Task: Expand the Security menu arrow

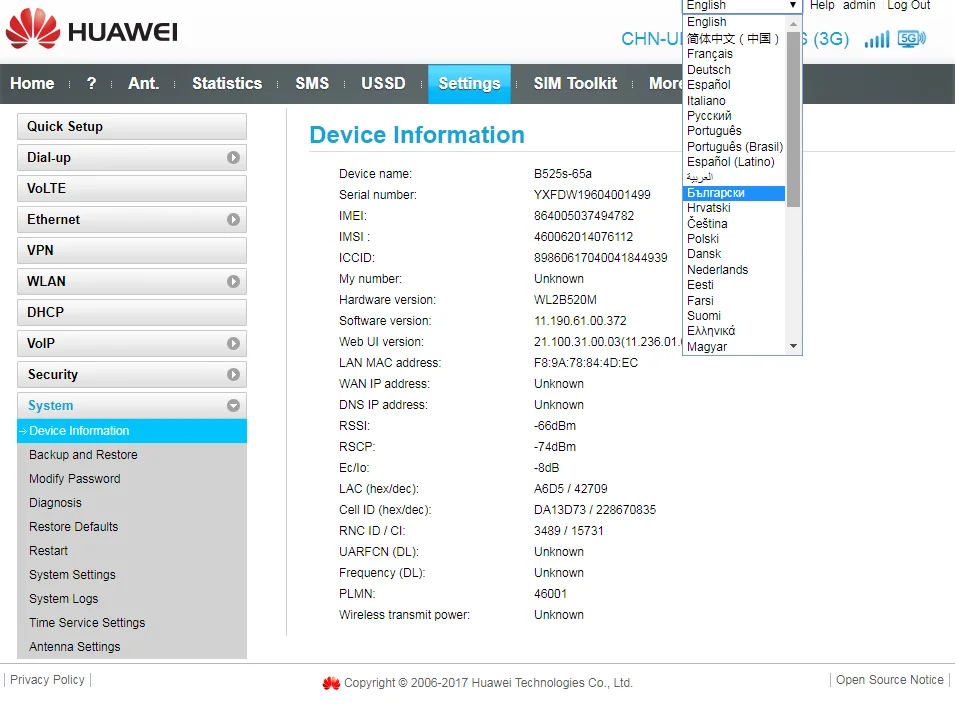Action: [x=233, y=374]
